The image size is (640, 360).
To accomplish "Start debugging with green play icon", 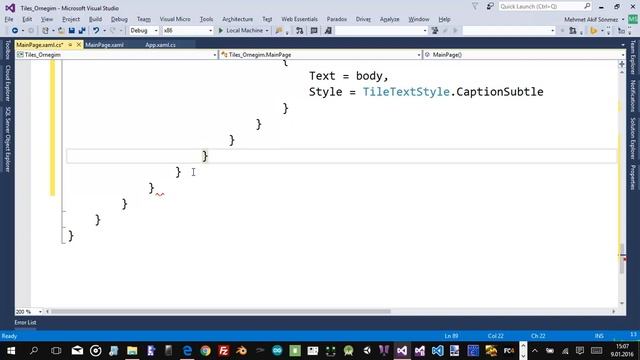I will click(221, 31).
